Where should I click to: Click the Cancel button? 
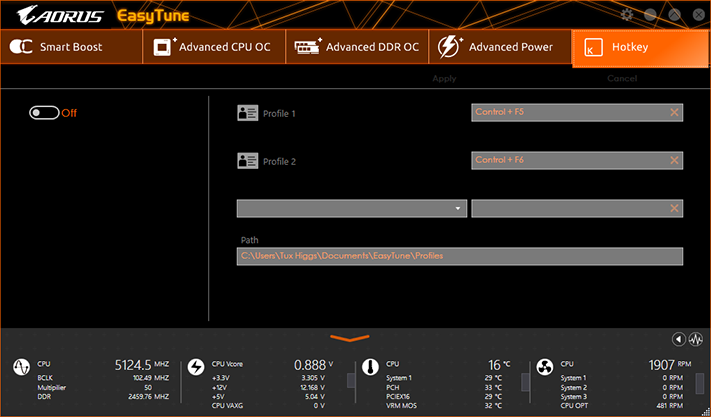622,78
